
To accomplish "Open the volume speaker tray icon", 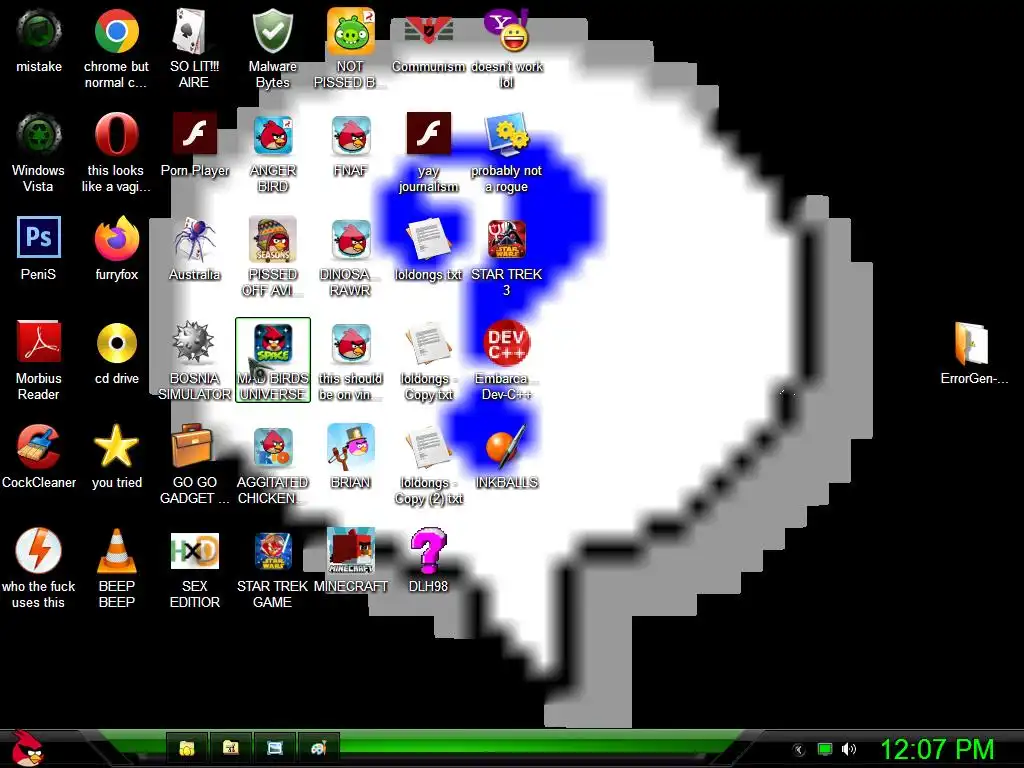I will coord(849,750).
